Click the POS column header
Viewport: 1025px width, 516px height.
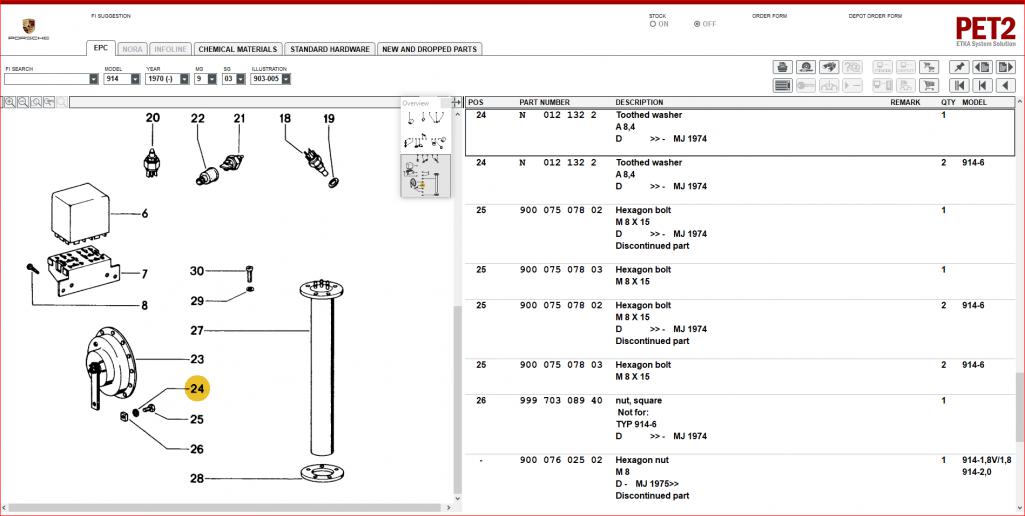(x=475, y=103)
